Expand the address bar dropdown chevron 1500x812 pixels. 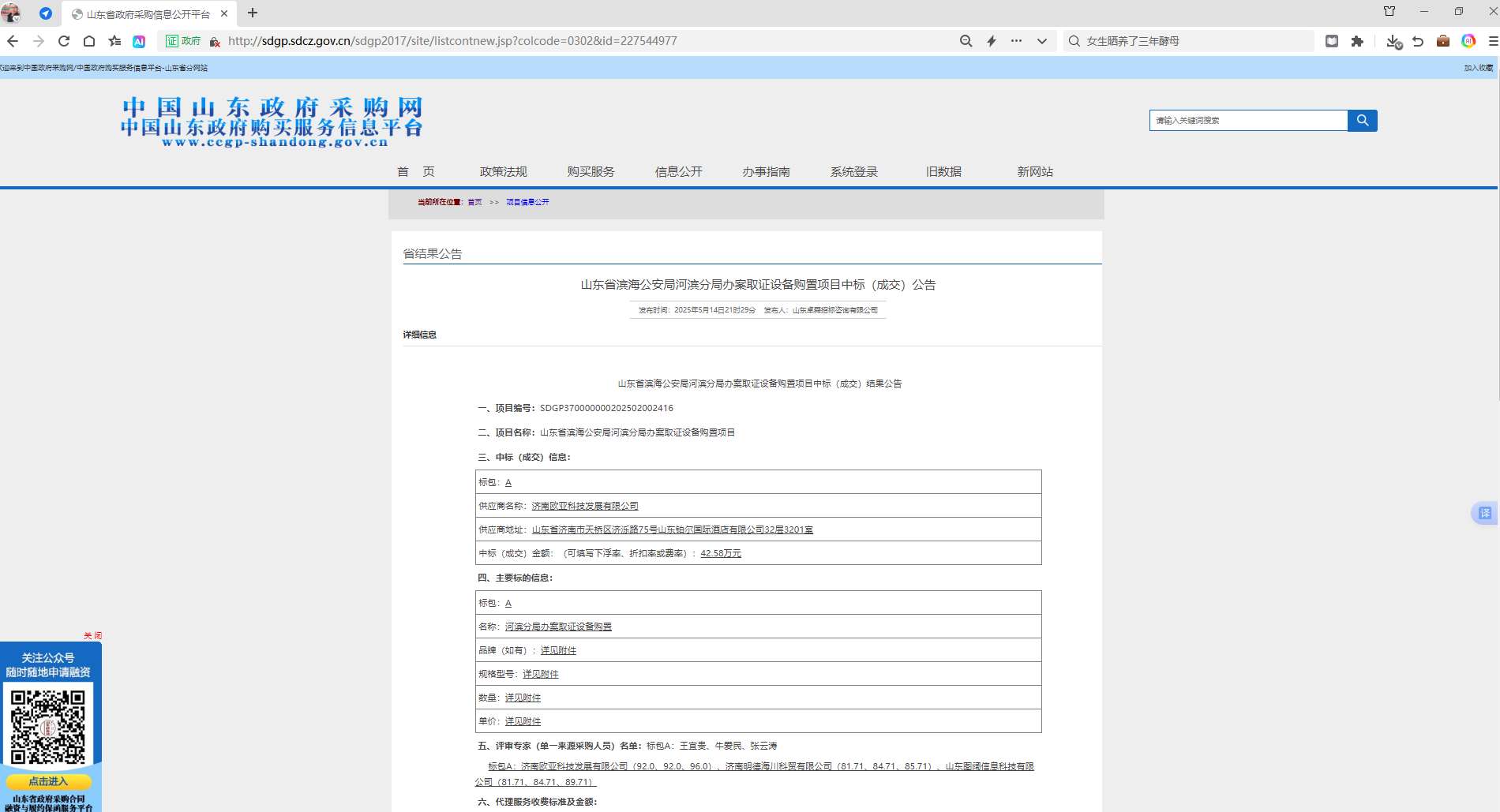(1042, 41)
